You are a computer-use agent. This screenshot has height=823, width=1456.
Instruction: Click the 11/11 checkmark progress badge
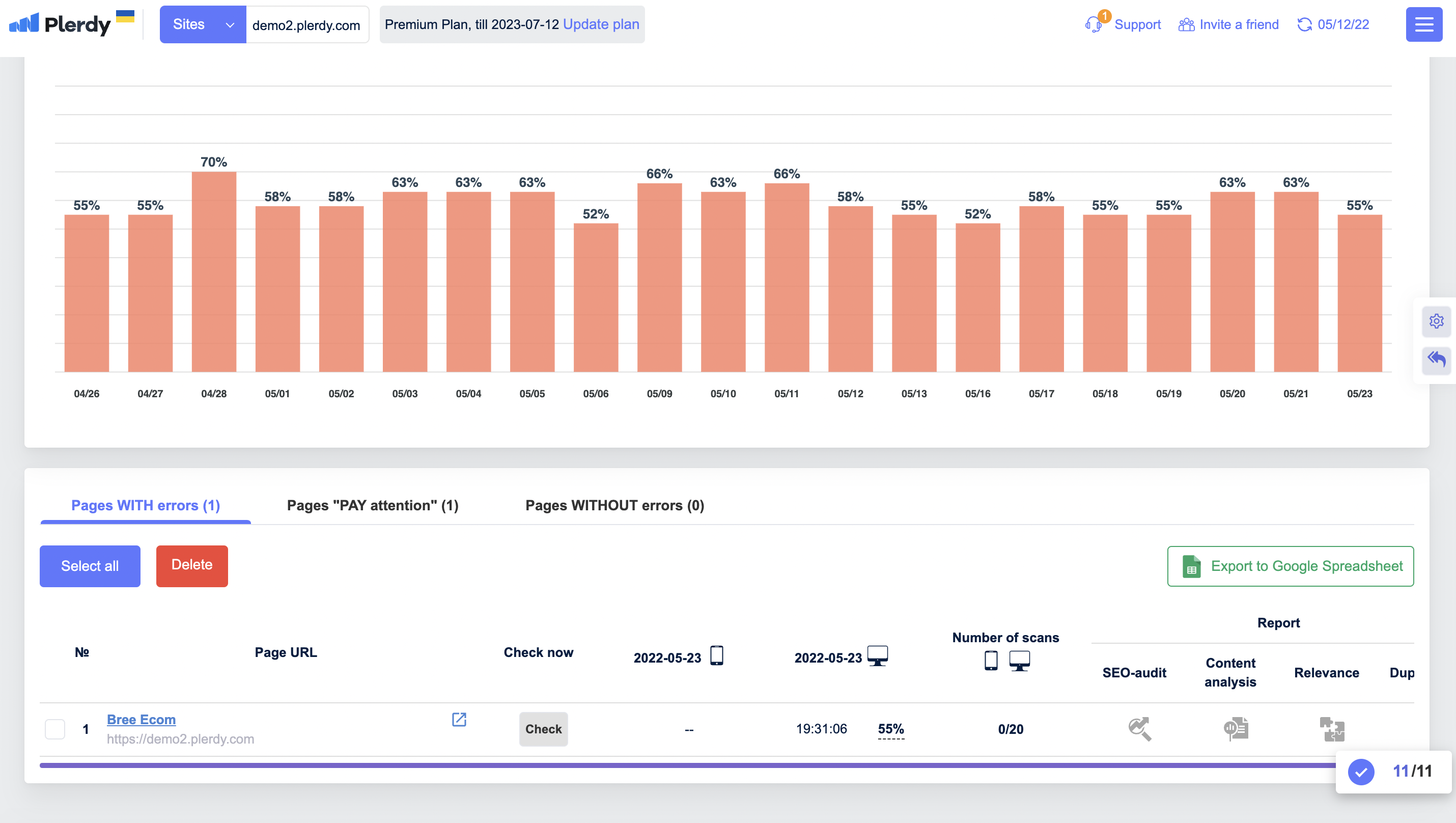coord(1360,771)
